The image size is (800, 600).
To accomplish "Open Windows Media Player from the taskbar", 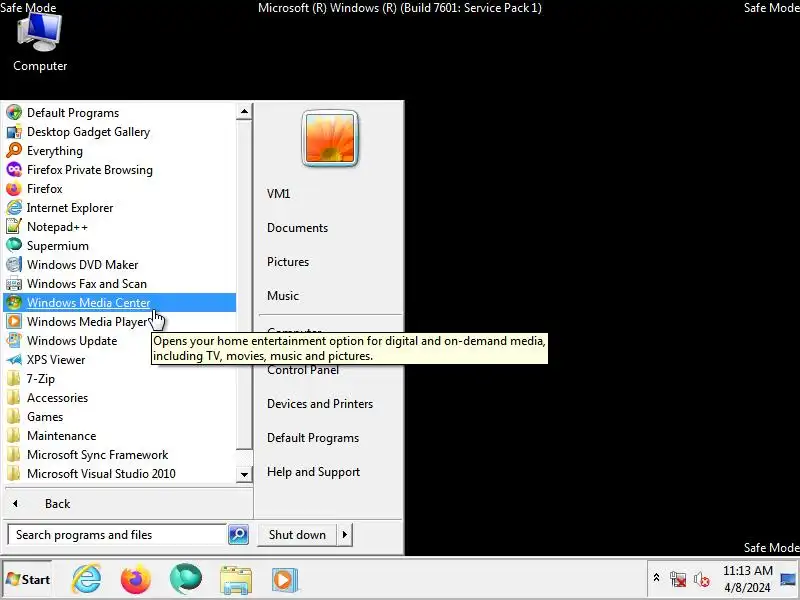I will [285, 580].
